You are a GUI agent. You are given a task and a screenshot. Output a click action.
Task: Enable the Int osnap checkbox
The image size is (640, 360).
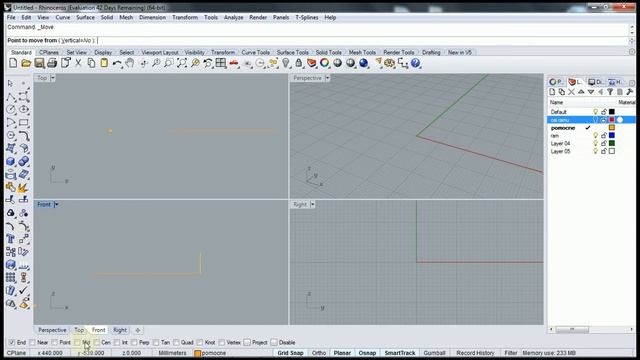pos(117,342)
